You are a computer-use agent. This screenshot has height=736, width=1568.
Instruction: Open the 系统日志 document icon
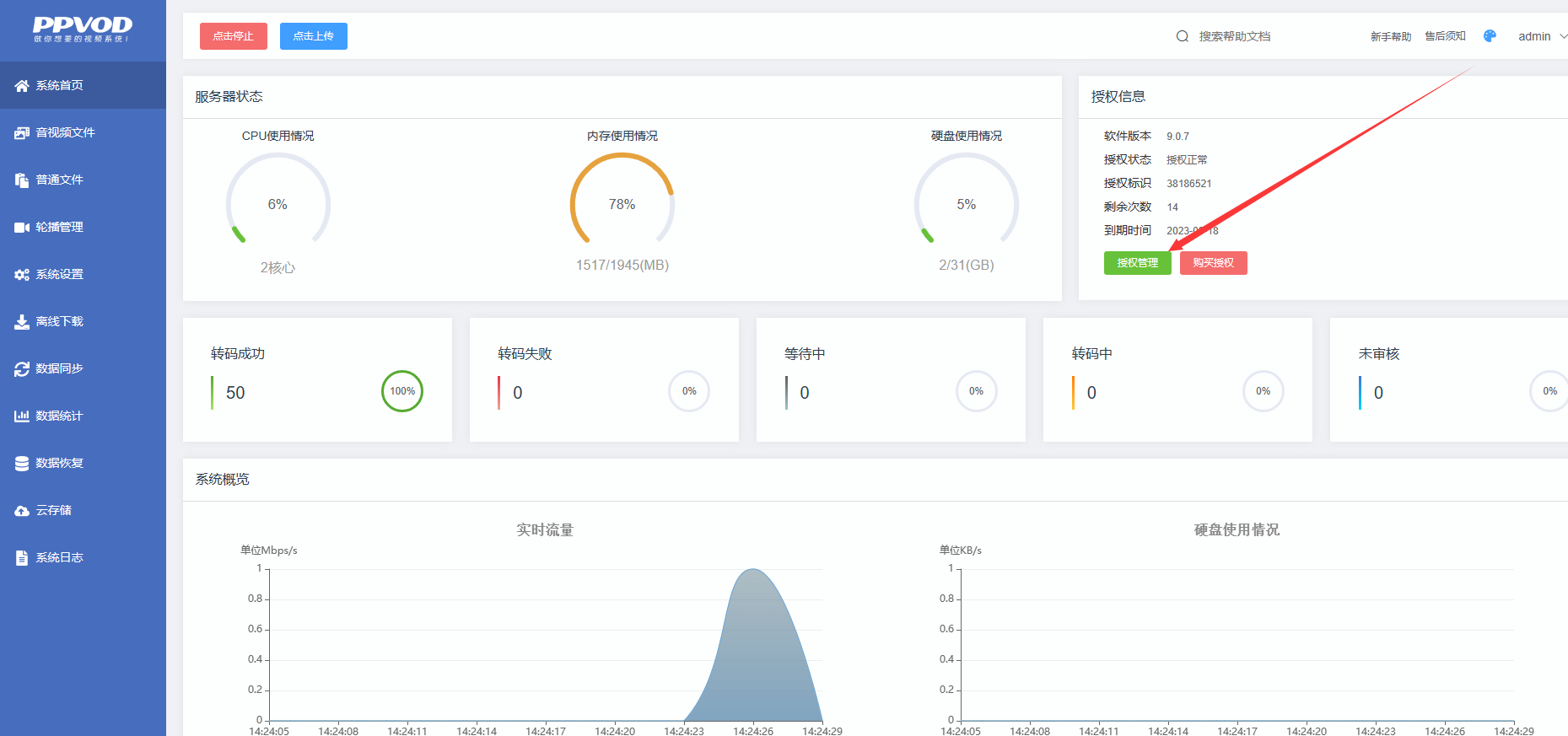click(x=22, y=558)
